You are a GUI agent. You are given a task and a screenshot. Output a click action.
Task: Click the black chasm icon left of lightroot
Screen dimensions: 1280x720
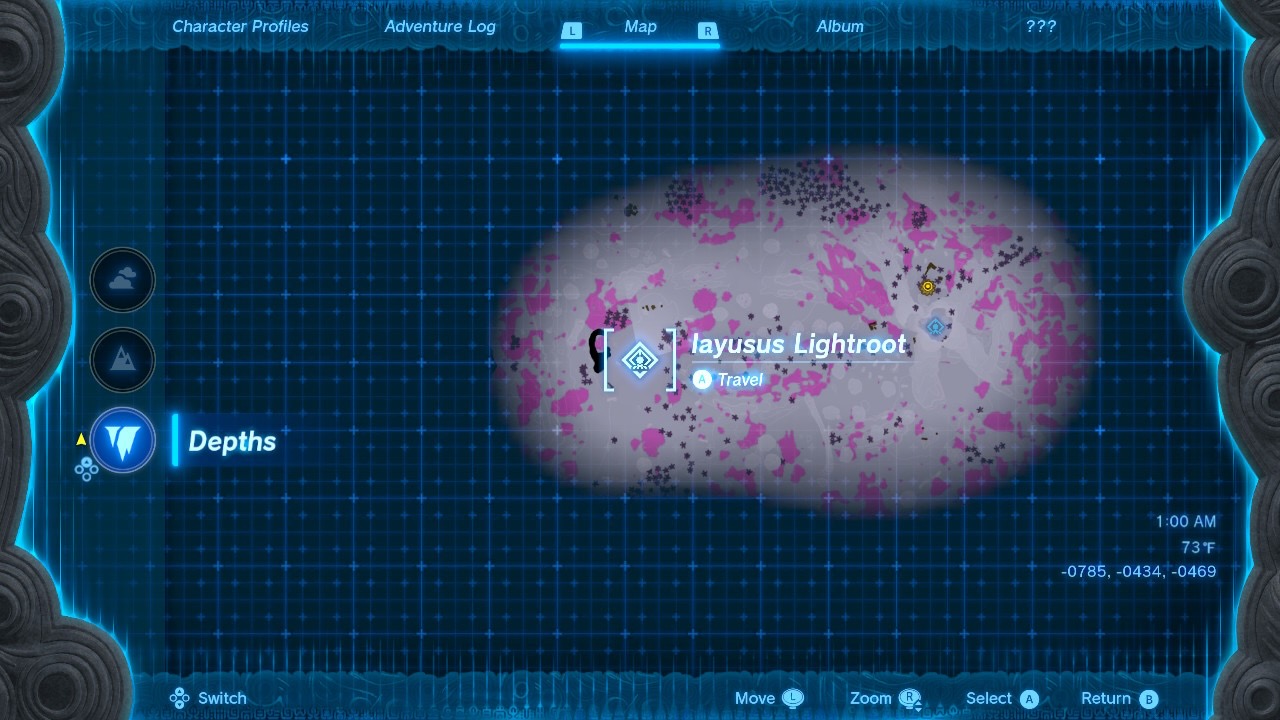598,349
